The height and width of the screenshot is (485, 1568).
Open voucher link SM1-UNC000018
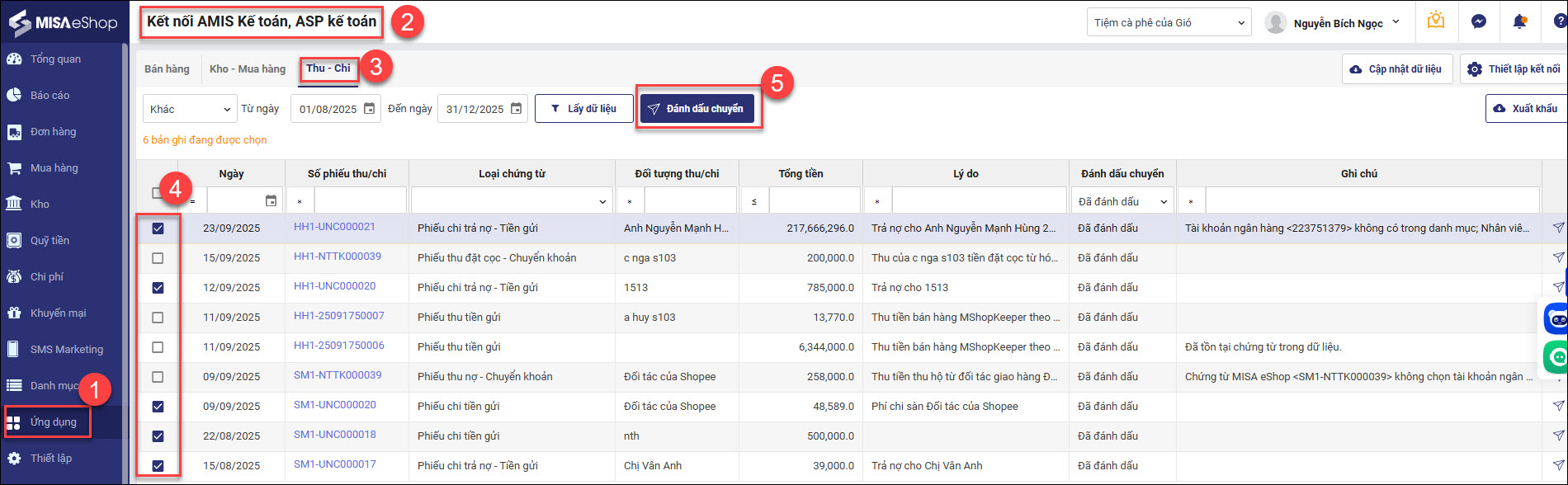334,435
